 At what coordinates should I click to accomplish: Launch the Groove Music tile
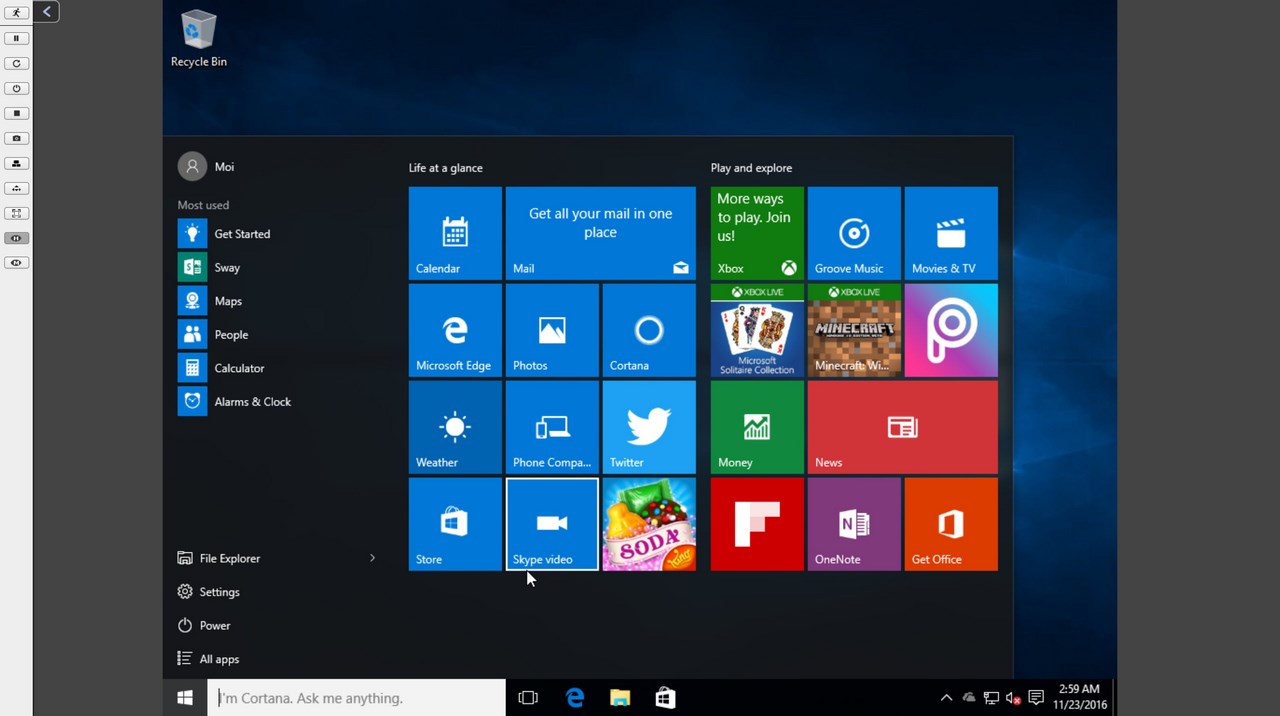(x=854, y=233)
